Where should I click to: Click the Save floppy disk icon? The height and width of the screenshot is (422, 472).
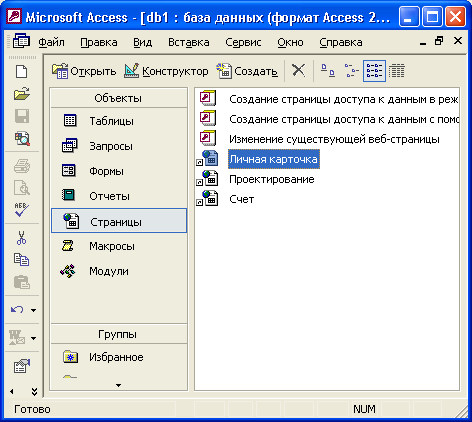click(x=22, y=116)
